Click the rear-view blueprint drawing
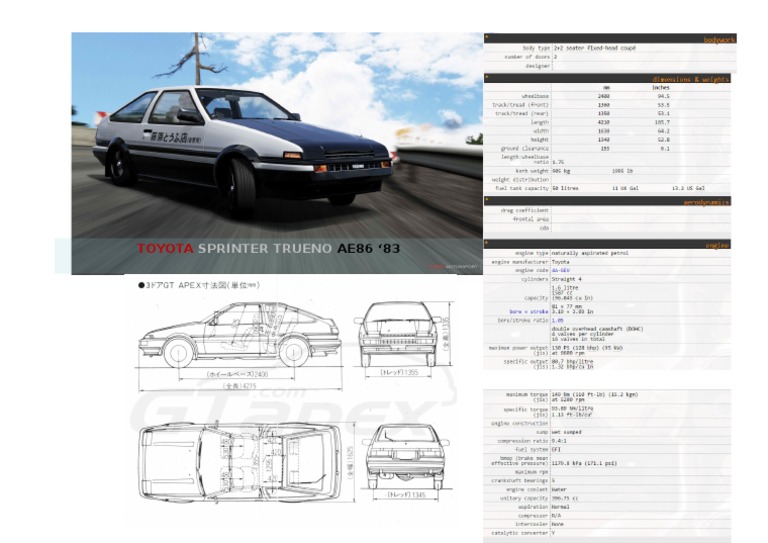The height and width of the screenshot is (543, 768). [x=405, y=457]
